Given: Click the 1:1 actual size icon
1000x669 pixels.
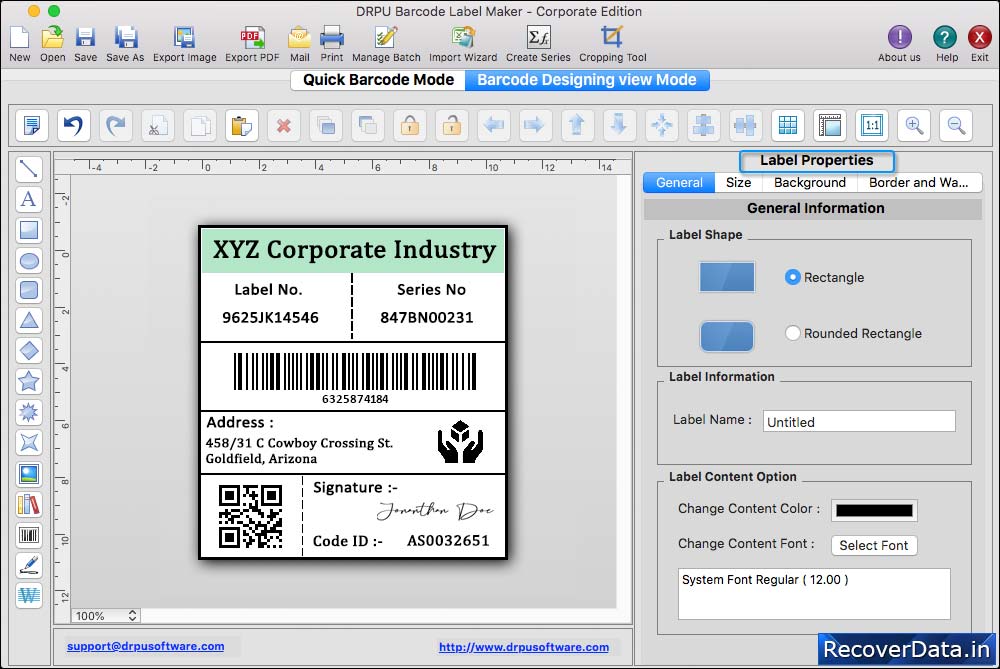Looking at the screenshot, I should coord(872,125).
